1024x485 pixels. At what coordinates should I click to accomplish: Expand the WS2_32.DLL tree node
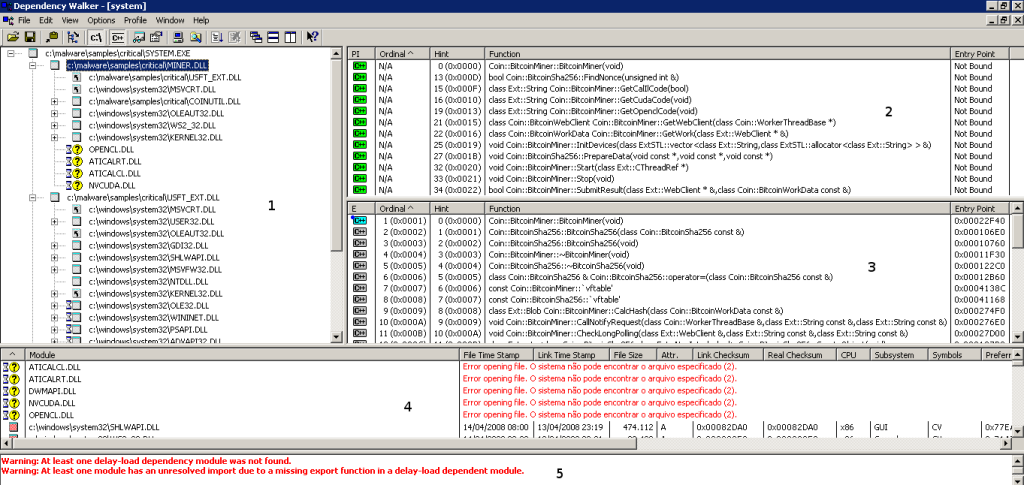coord(54,125)
